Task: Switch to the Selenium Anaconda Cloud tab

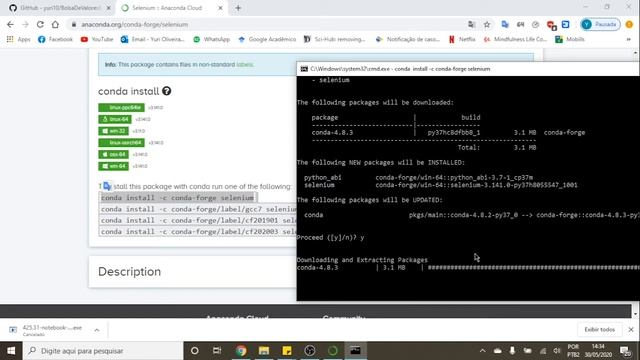Action: (167, 8)
